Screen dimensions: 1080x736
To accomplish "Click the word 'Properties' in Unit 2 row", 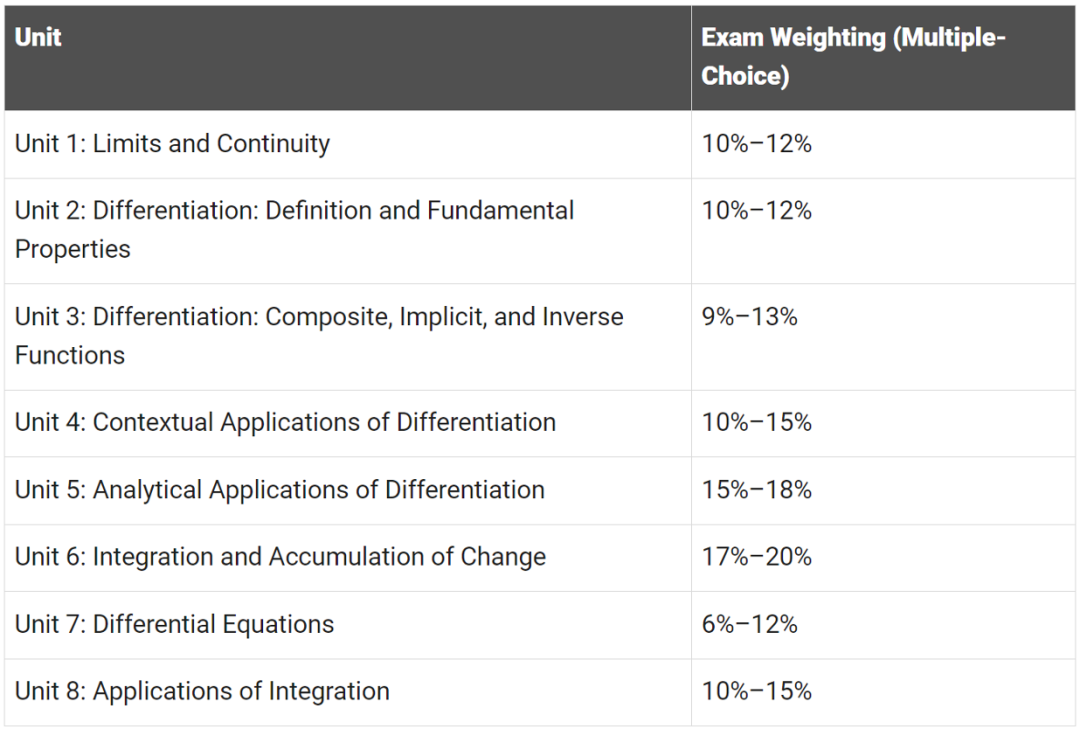I will (72, 249).
